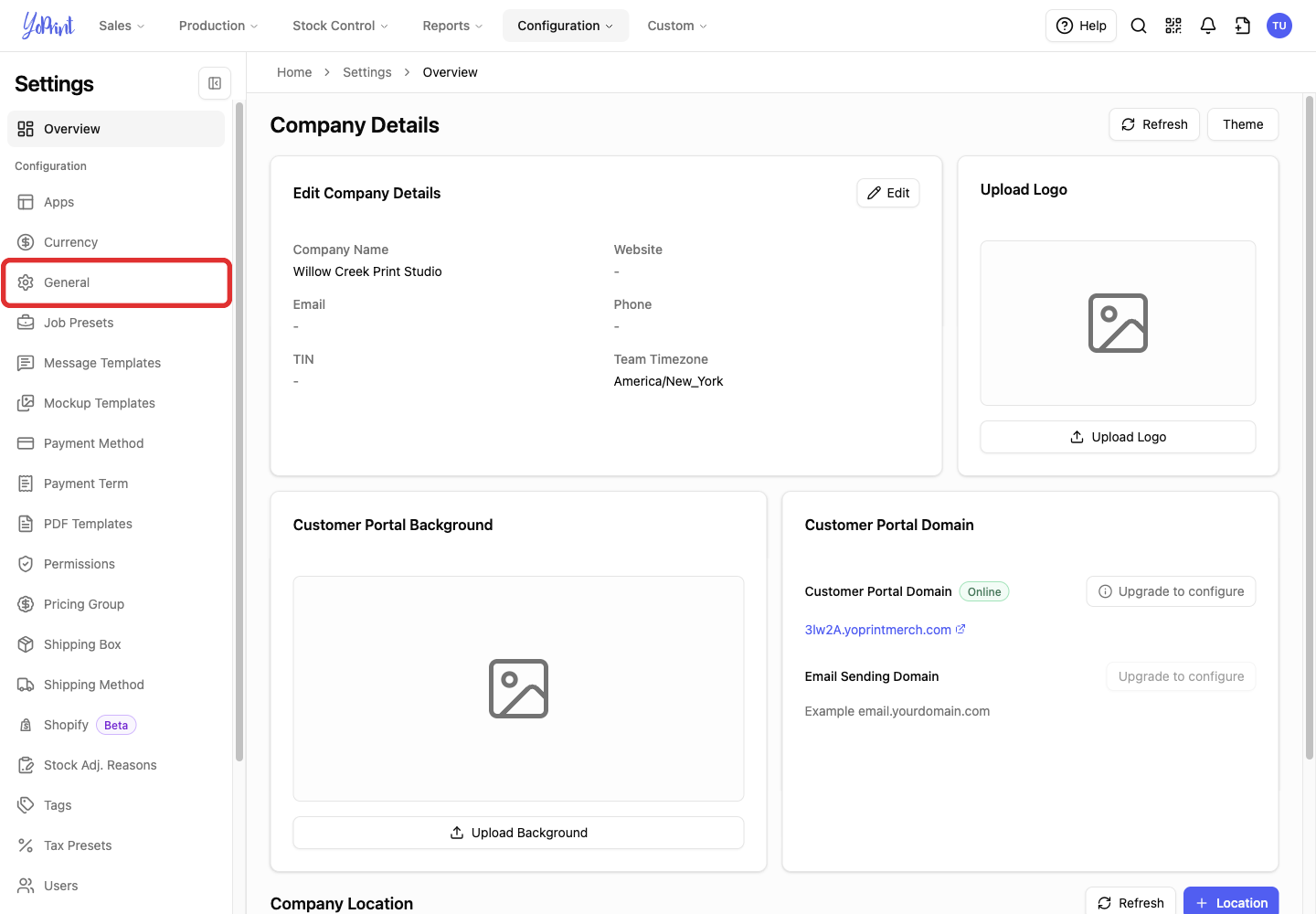Go to Home breadcrumb

pyautogui.click(x=294, y=72)
